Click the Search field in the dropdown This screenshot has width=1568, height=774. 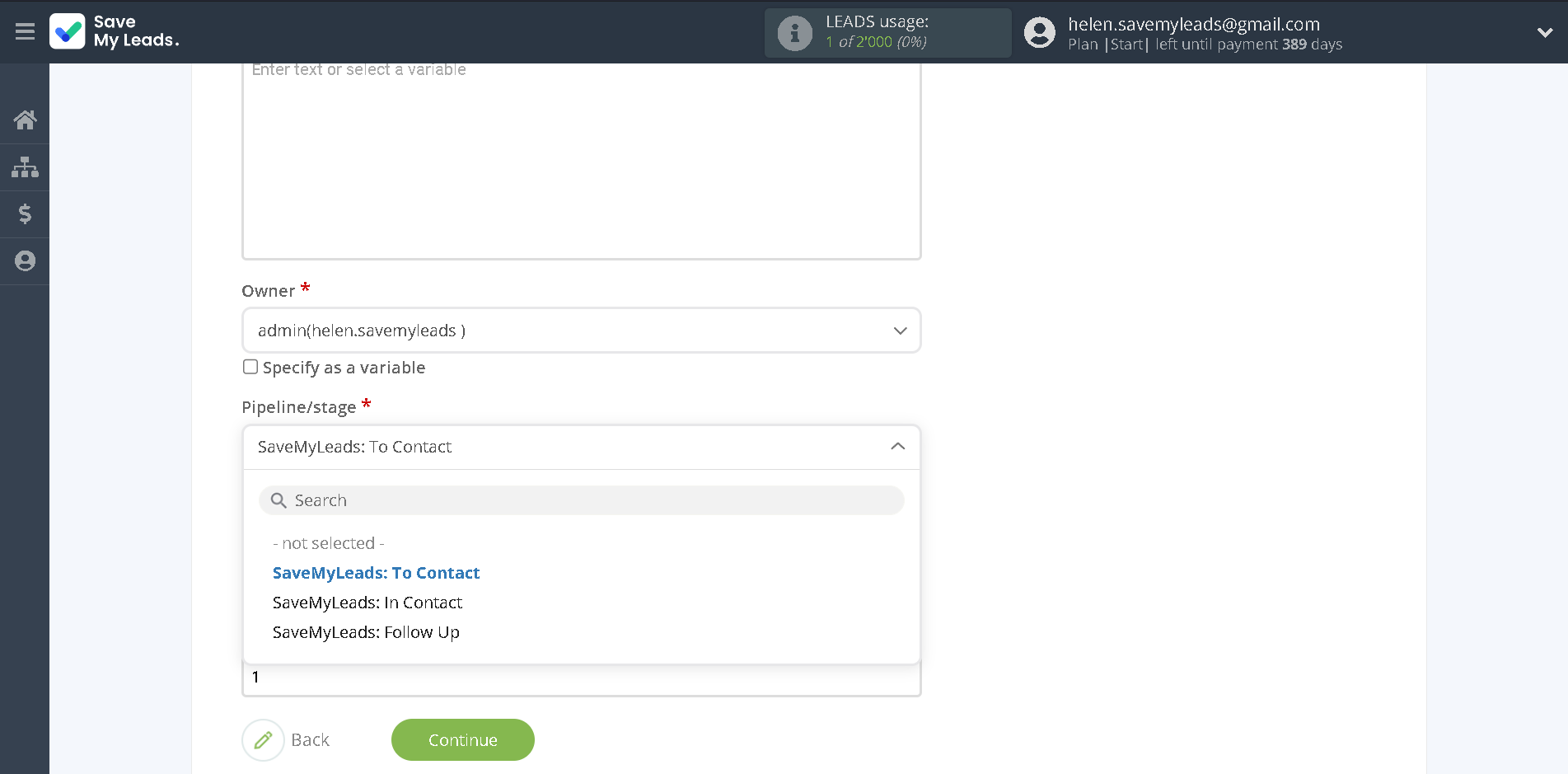[x=581, y=500]
